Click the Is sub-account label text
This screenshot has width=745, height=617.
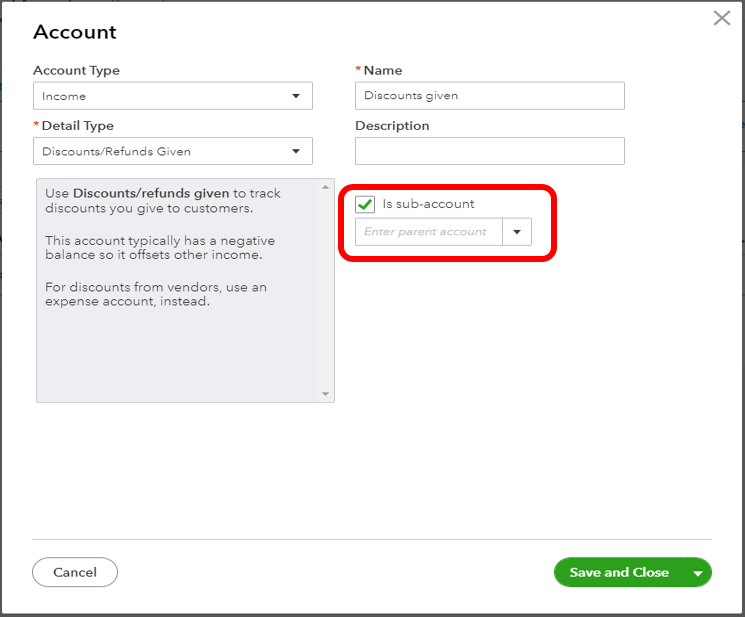pos(428,204)
